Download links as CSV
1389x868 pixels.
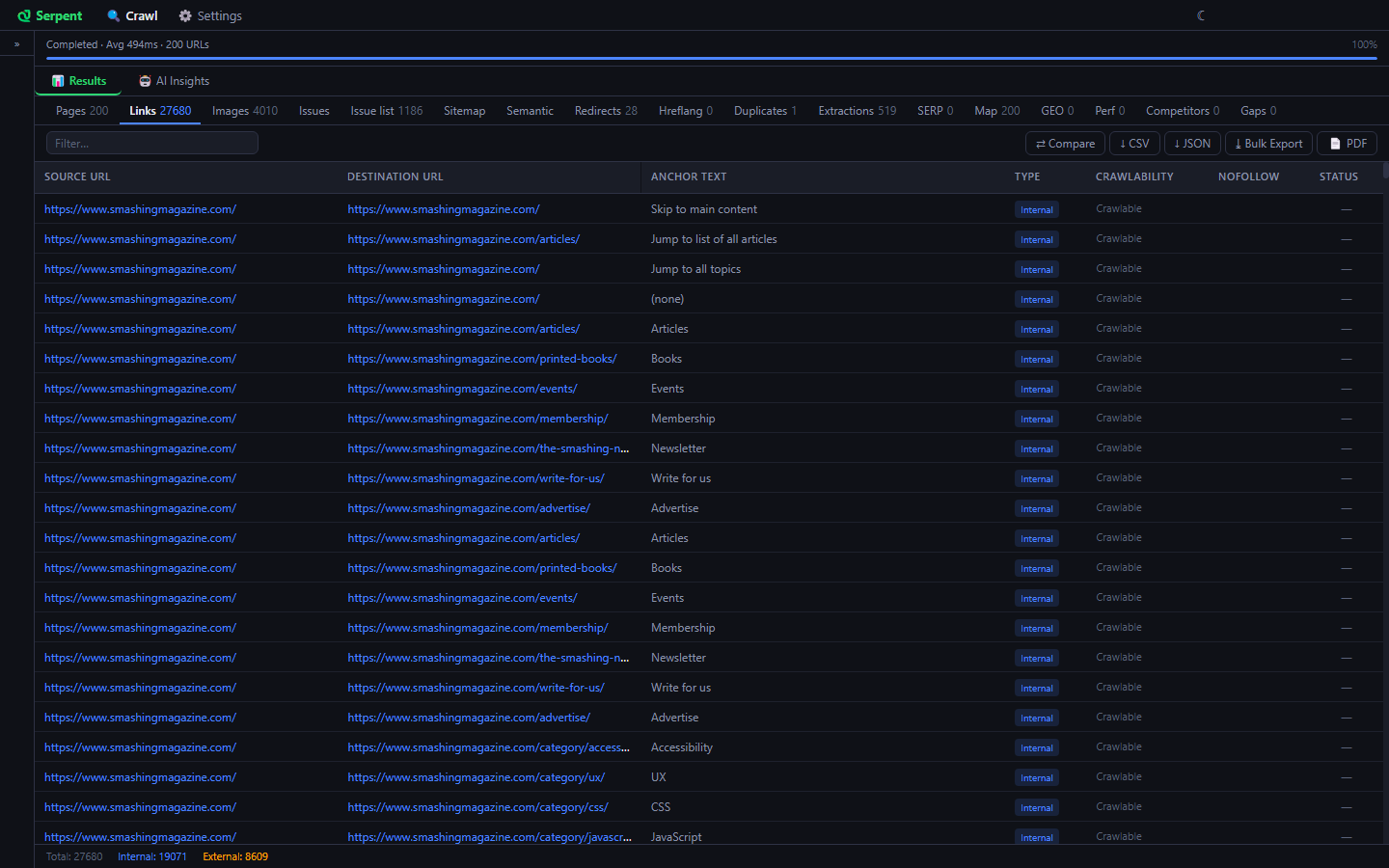1134,144
